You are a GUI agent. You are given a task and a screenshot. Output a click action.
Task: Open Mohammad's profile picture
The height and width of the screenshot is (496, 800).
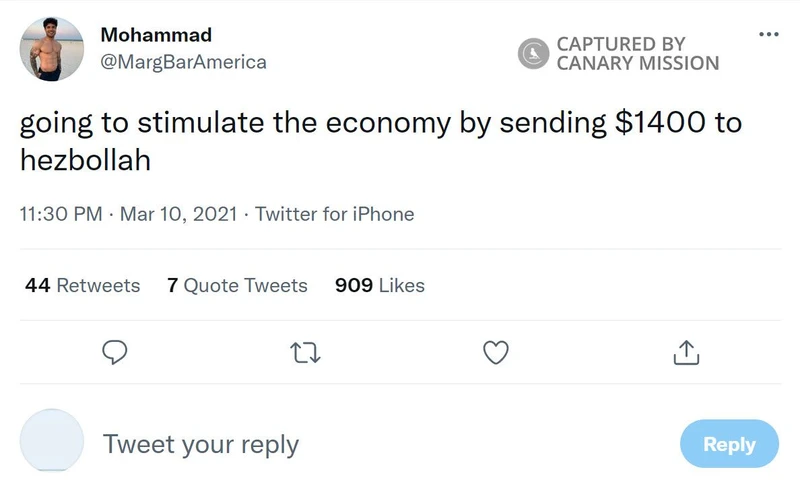tap(52, 48)
